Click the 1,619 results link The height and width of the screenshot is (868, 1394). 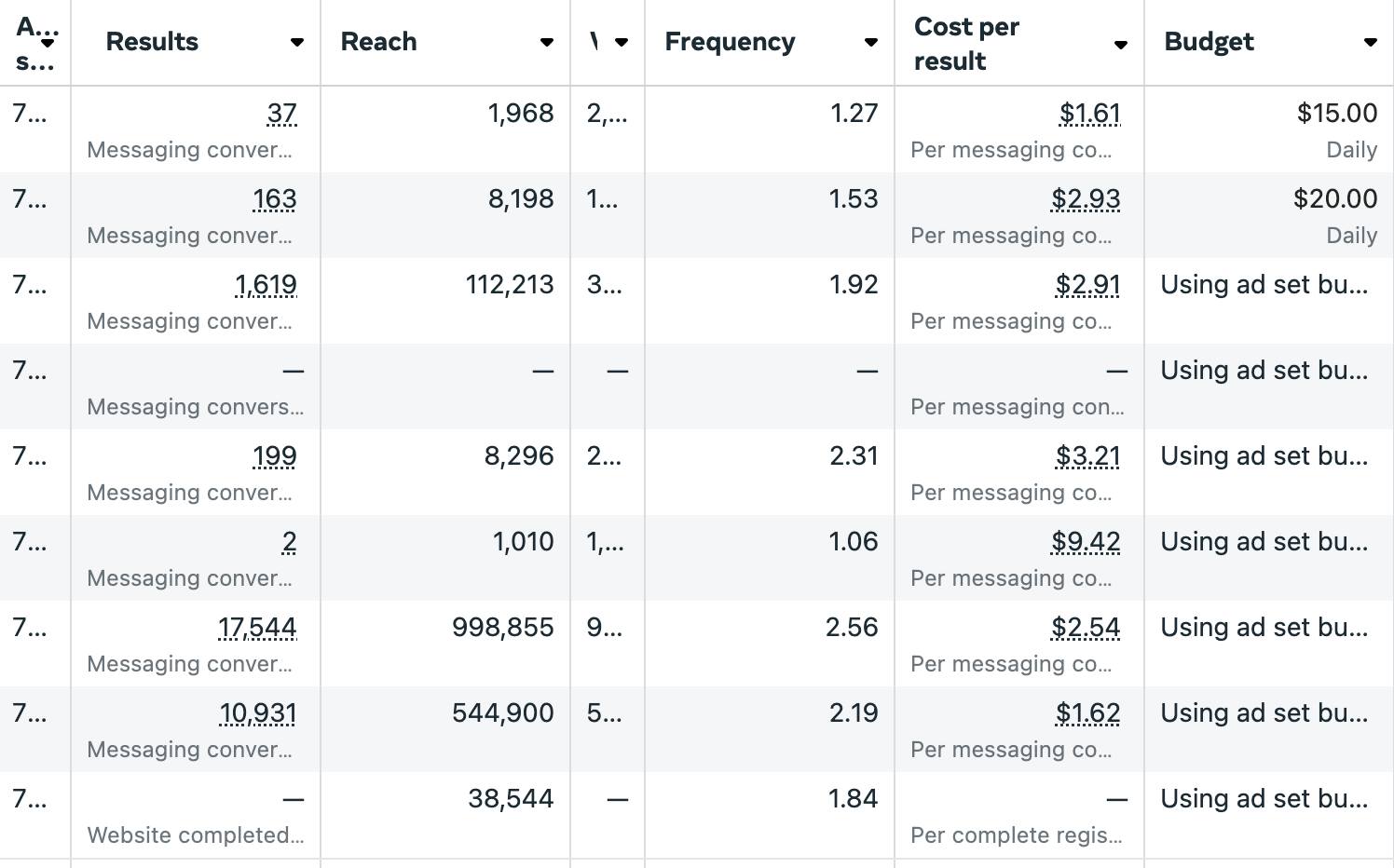point(266,285)
